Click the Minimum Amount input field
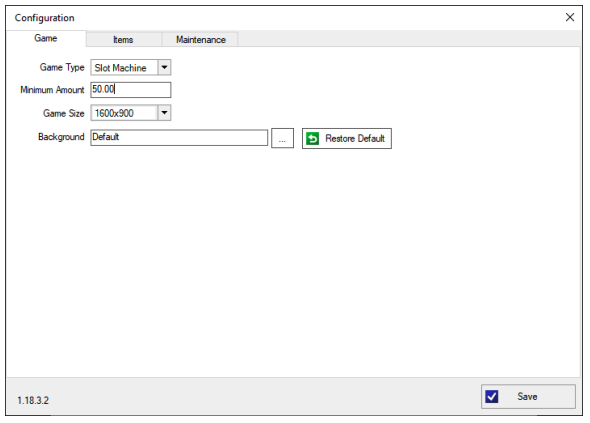This screenshot has height=423, width=590. click(131, 90)
